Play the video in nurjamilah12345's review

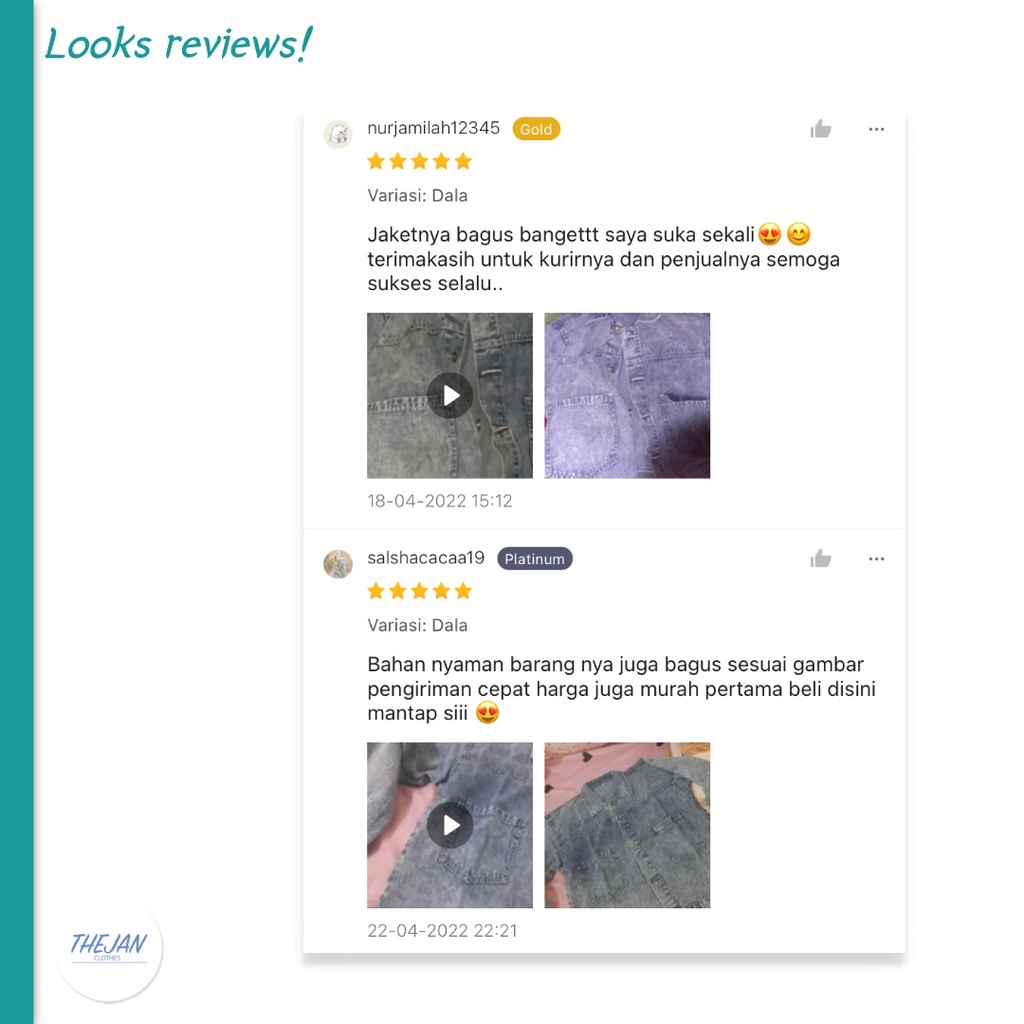click(450, 396)
